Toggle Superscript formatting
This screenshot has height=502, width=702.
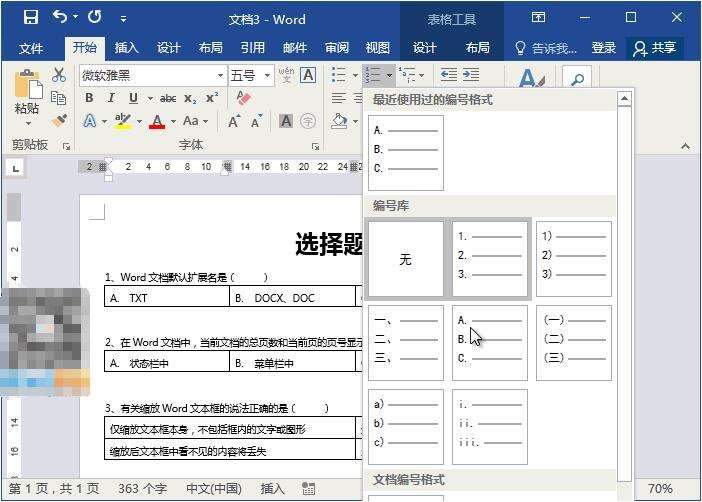212,98
